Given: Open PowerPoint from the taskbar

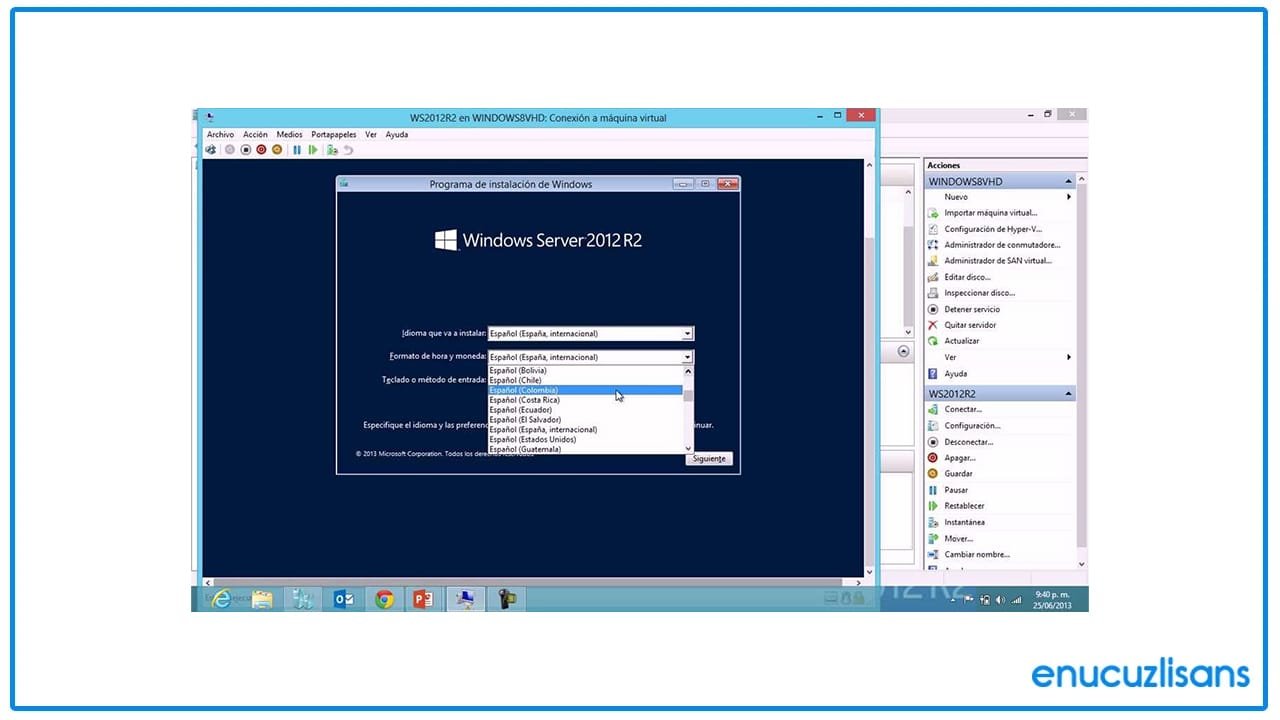Looking at the screenshot, I should [424, 599].
